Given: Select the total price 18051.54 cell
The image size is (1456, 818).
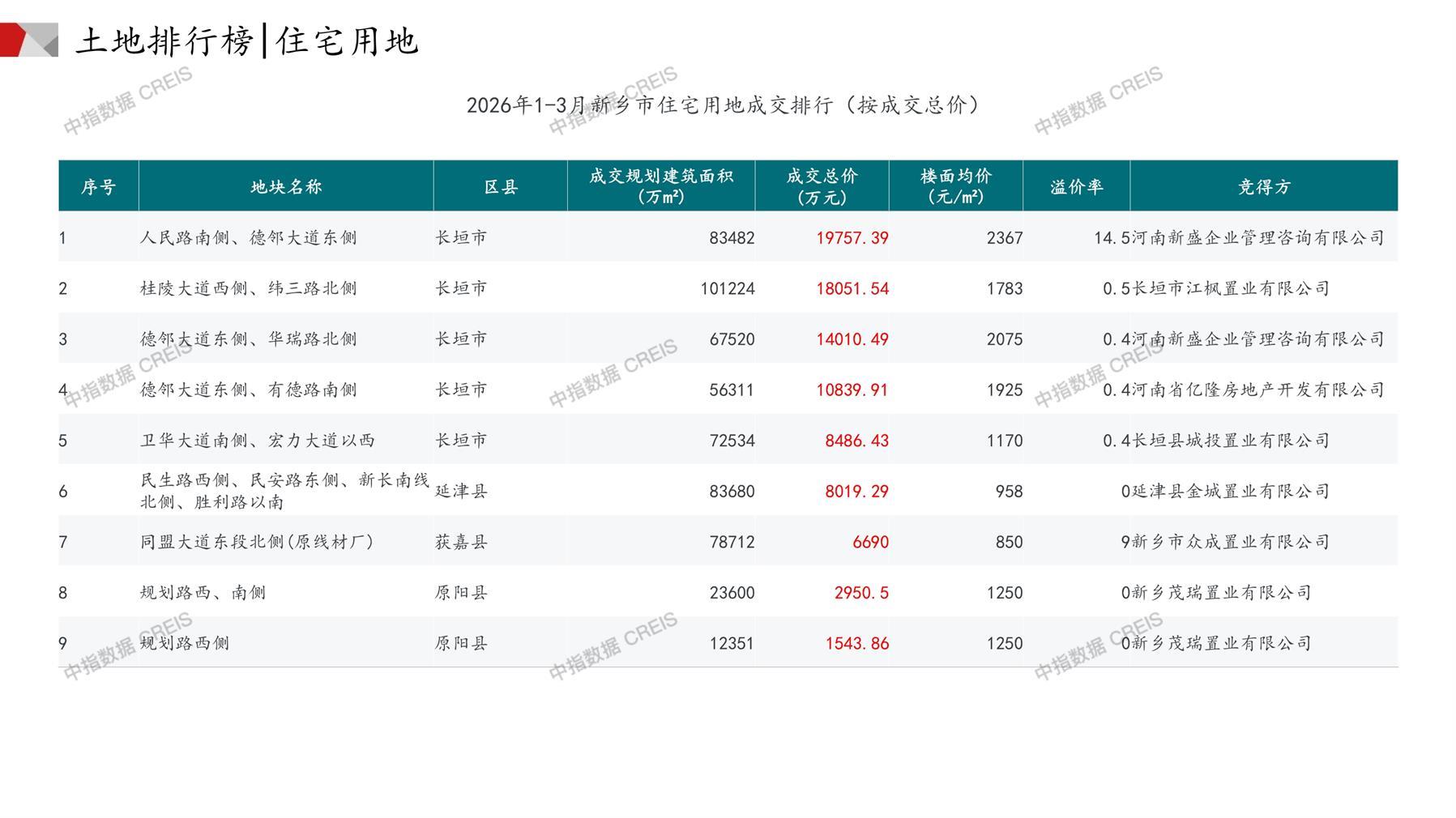Looking at the screenshot, I should point(852,289).
